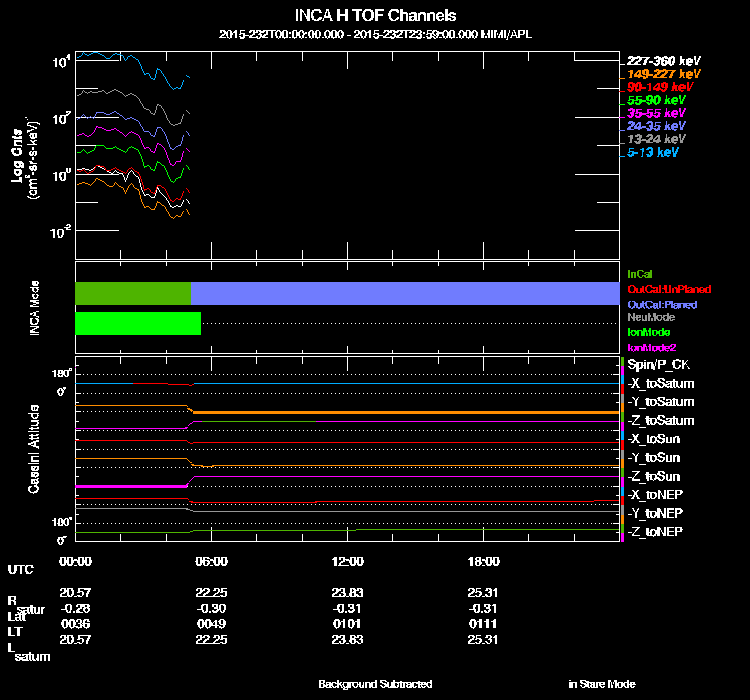The height and width of the screenshot is (700, 750).
Task: Click the bright green IonMode bar
Action: click(138, 323)
